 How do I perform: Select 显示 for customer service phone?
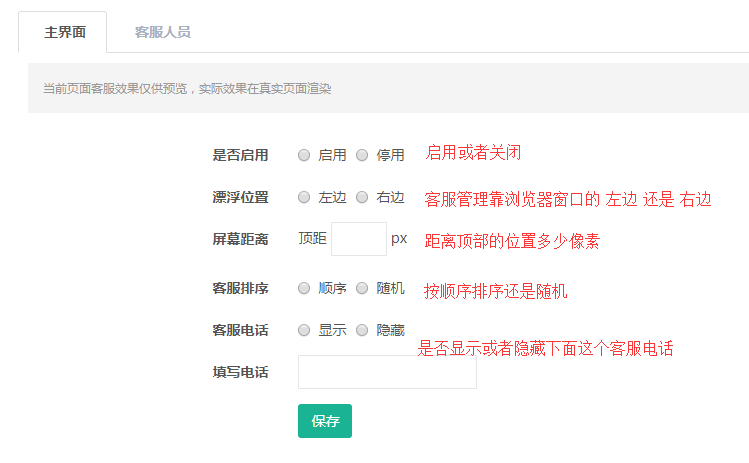(304, 330)
